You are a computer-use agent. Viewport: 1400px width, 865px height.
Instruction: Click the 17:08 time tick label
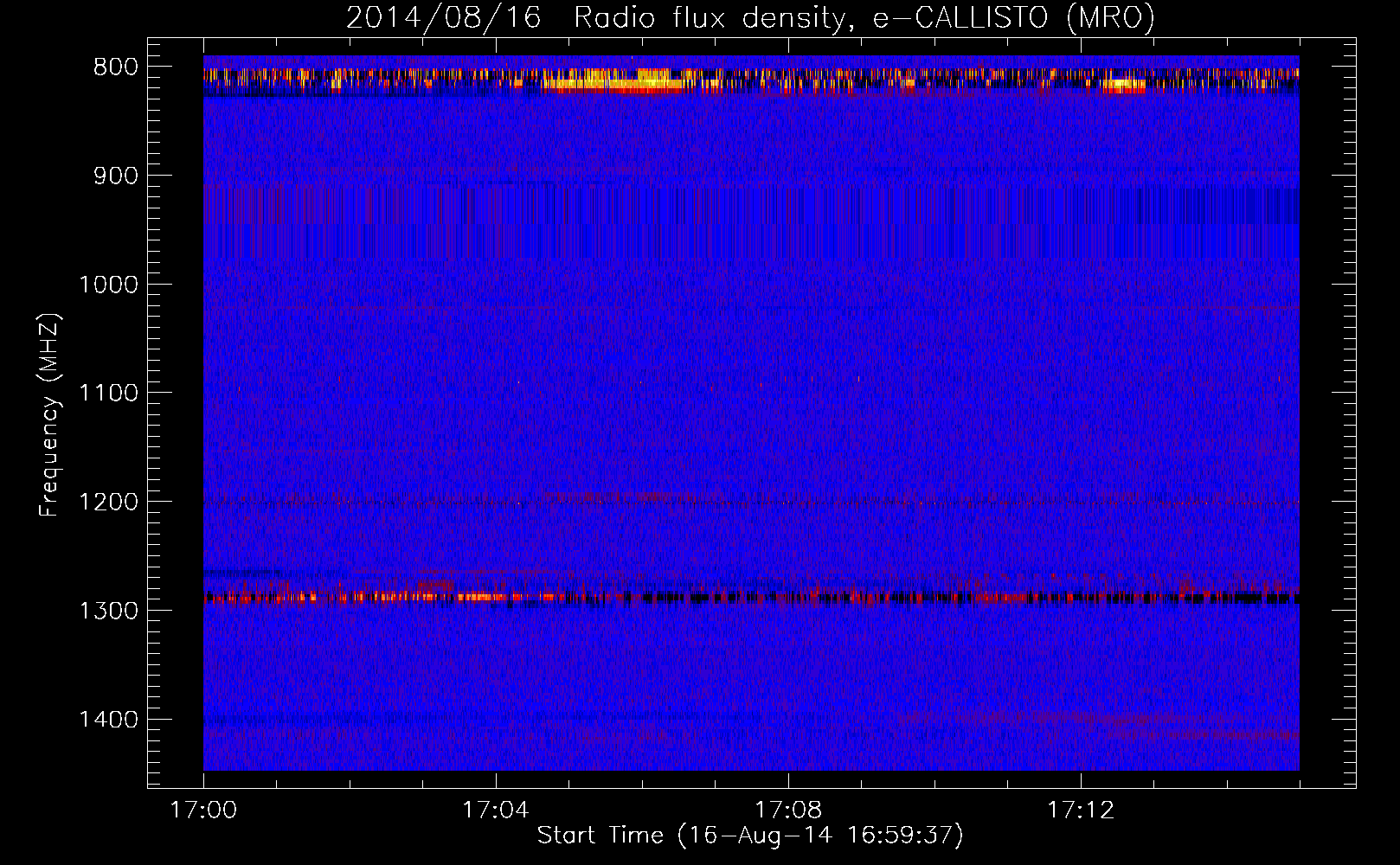788,811
